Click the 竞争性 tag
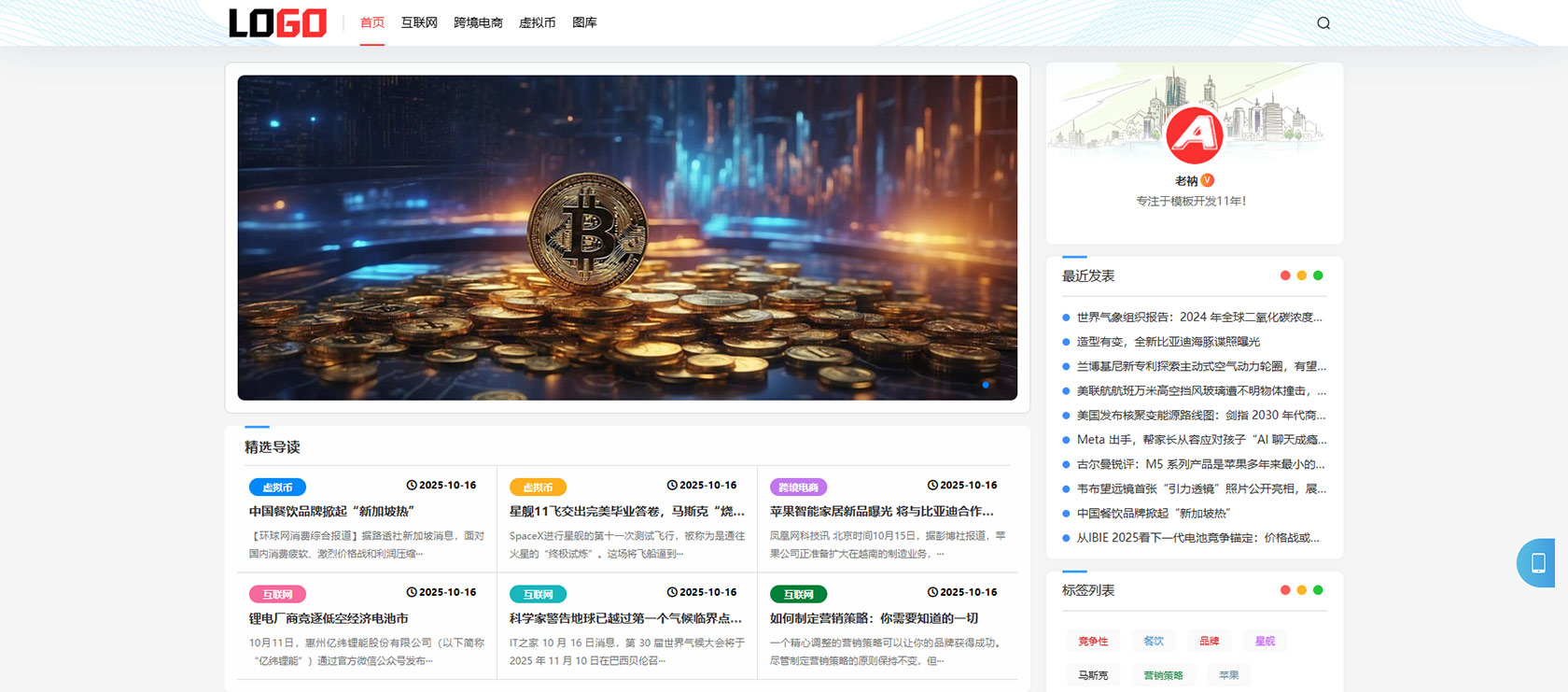This screenshot has height=692, width=1568. tap(1093, 641)
